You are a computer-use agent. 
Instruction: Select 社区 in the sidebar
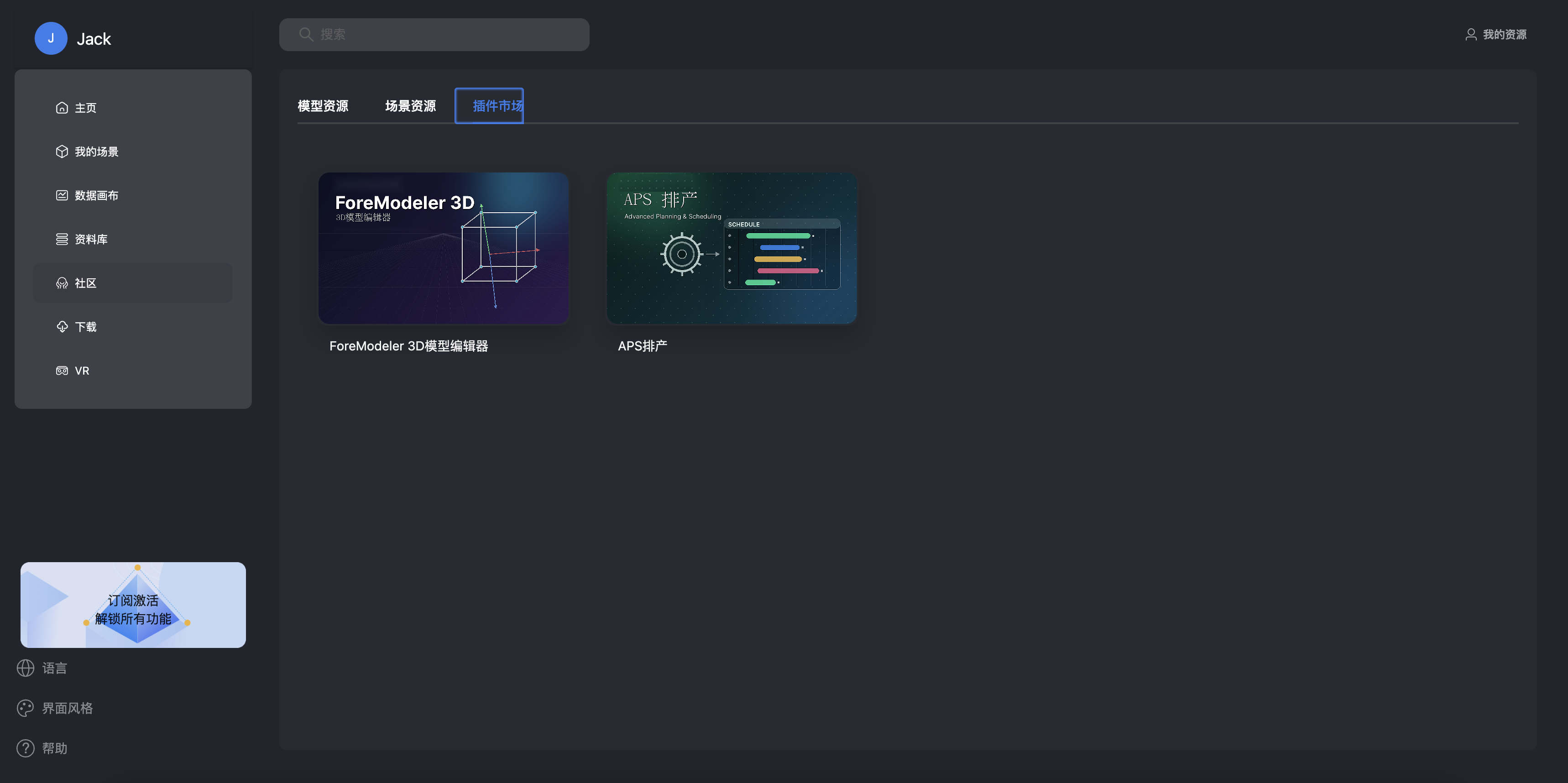[x=133, y=283]
